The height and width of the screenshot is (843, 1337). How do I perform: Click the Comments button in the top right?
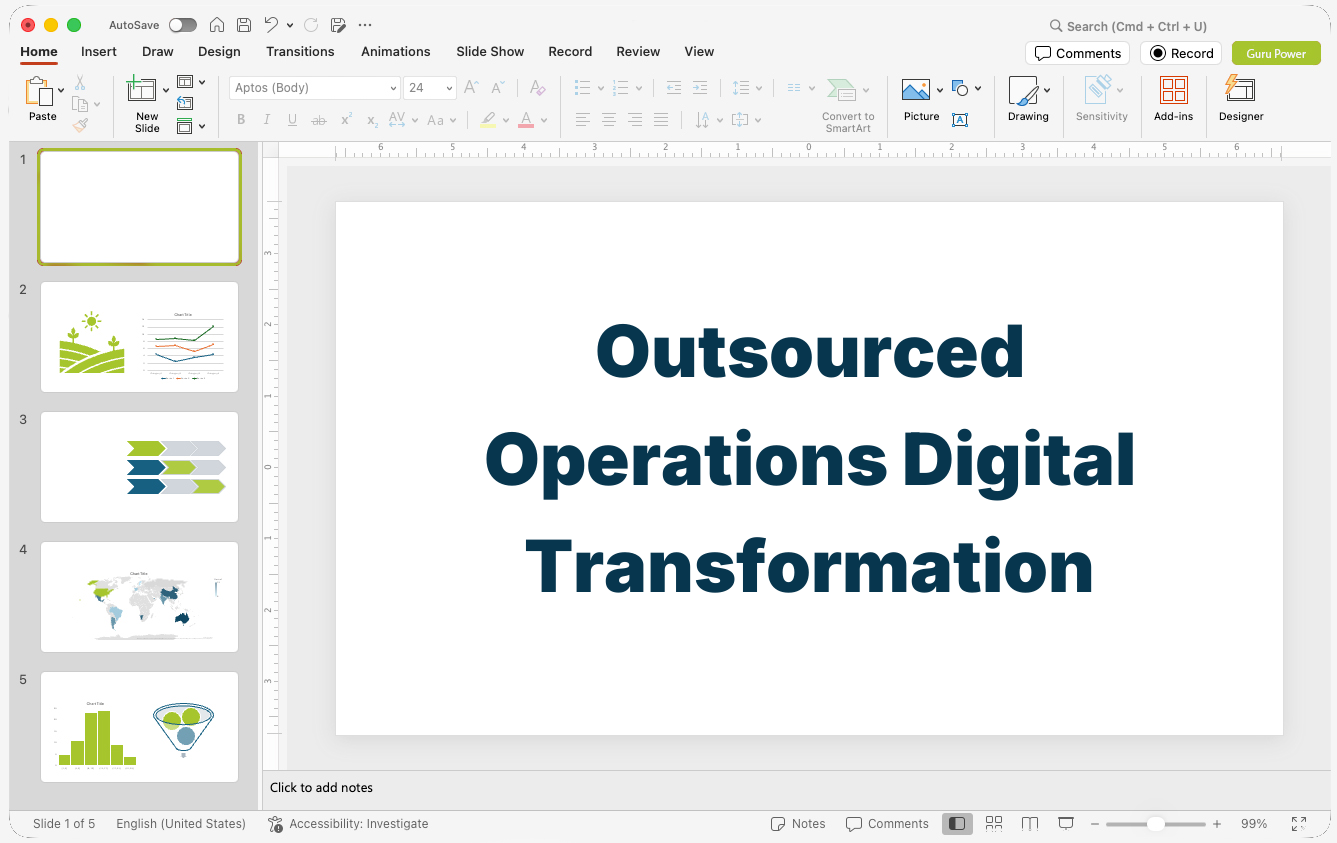click(1077, 53)
